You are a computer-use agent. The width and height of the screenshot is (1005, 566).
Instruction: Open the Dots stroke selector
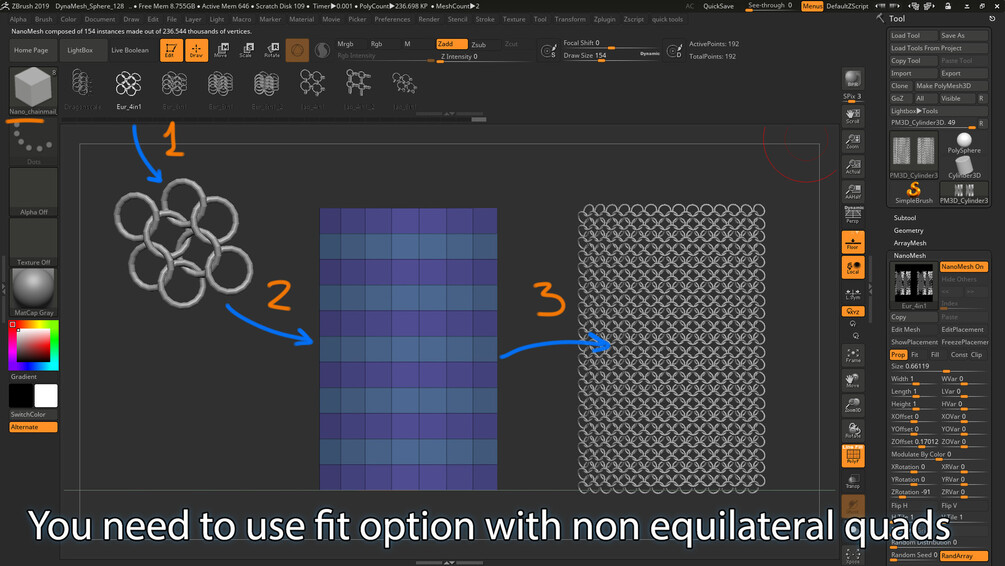coord(33,144)
